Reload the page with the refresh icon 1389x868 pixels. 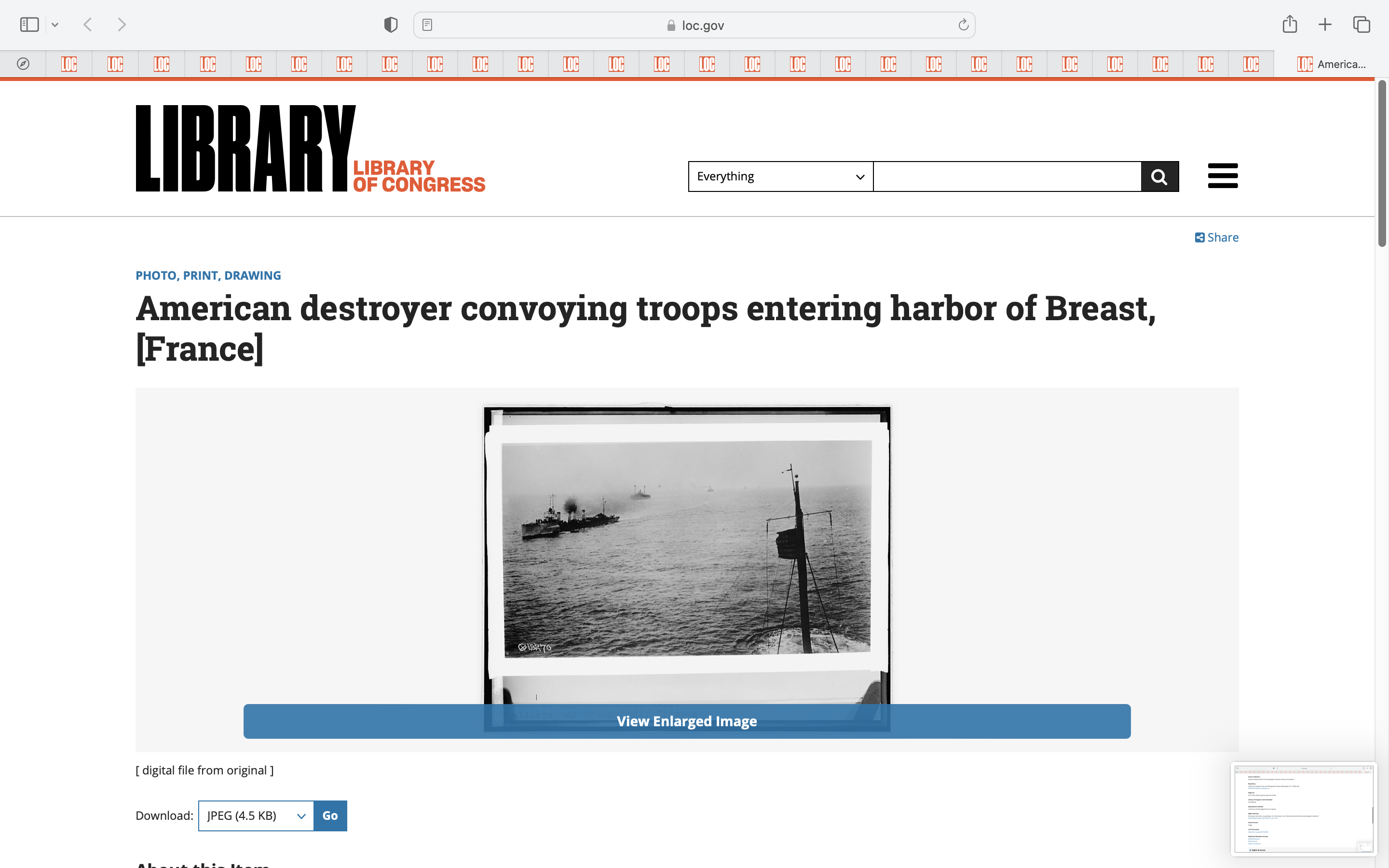click(963, 25)
